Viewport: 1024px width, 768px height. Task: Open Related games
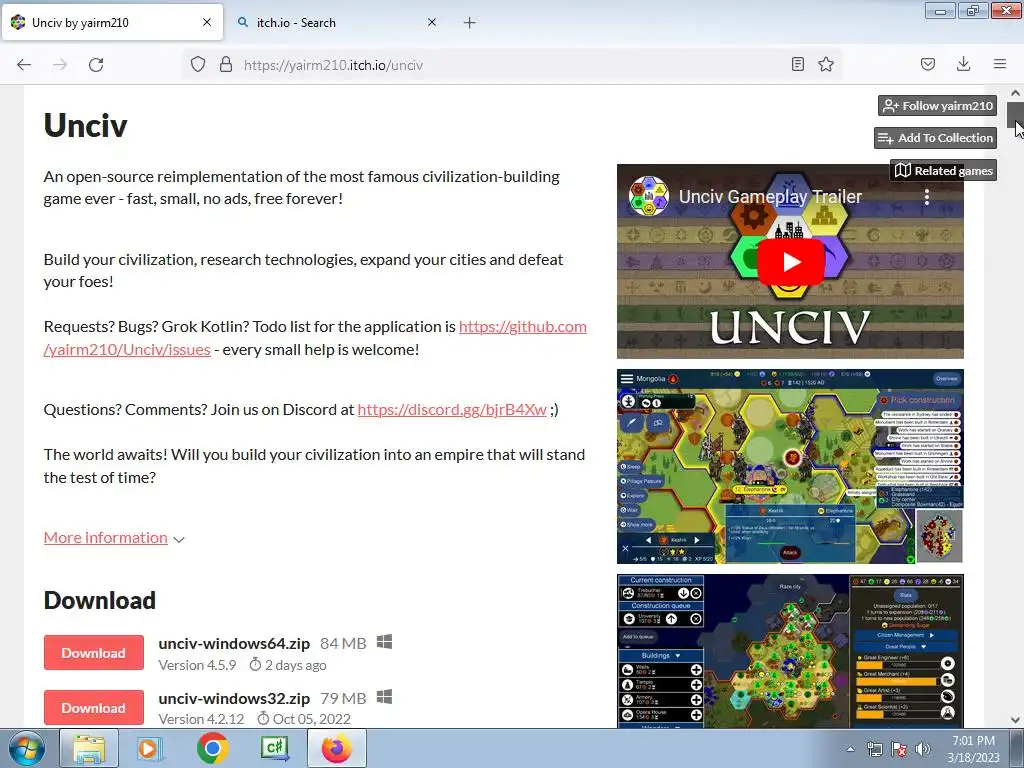pos(944,170)
